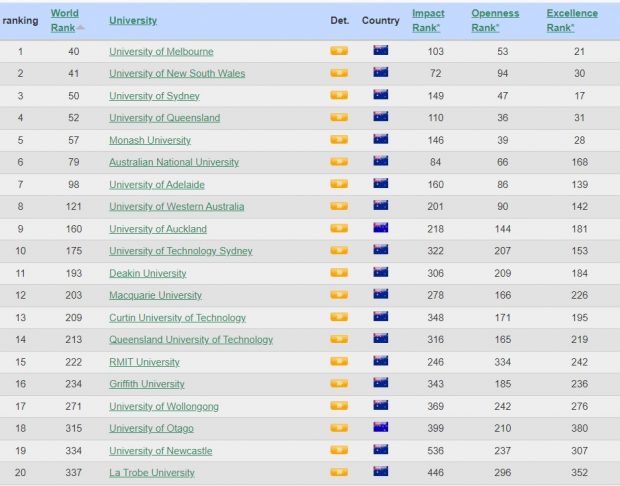Open Deakin University link
This screenshot has width=620, height=486.
(147, 273)
